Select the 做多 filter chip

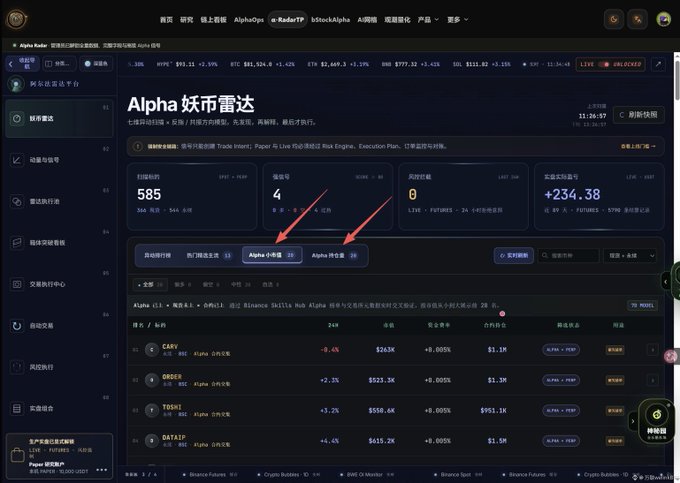point(182,284)
